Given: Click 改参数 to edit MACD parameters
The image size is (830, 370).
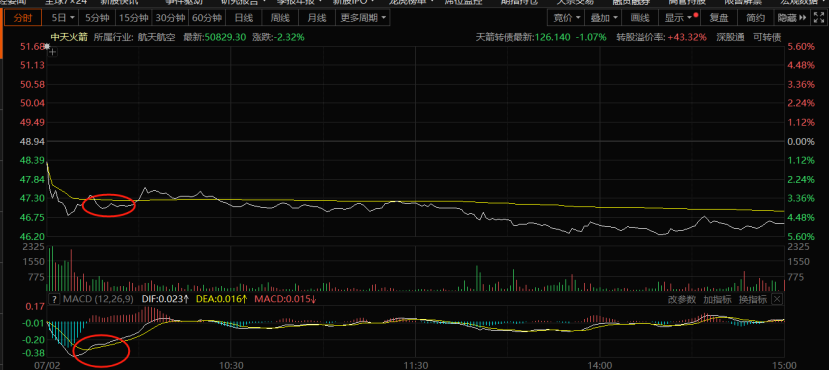Looking at the screenshot, I should pyautogui.click(x=682, y=300).
